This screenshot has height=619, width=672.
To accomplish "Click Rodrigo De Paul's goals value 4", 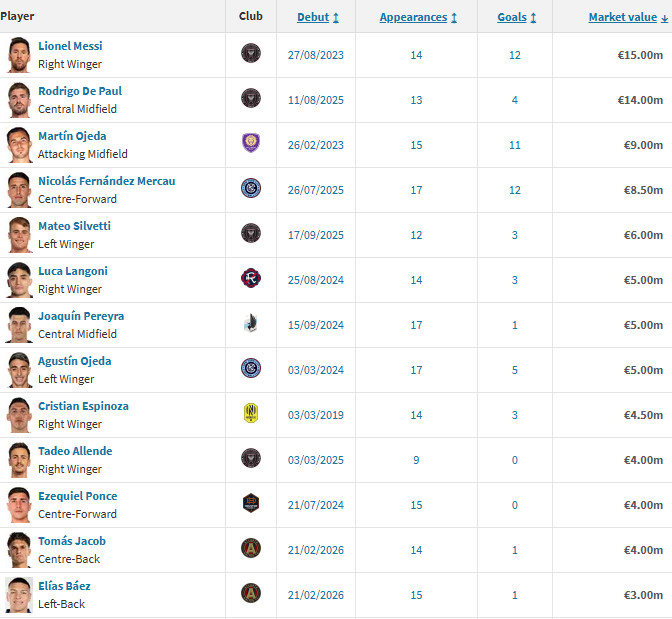I will [515, 100].
